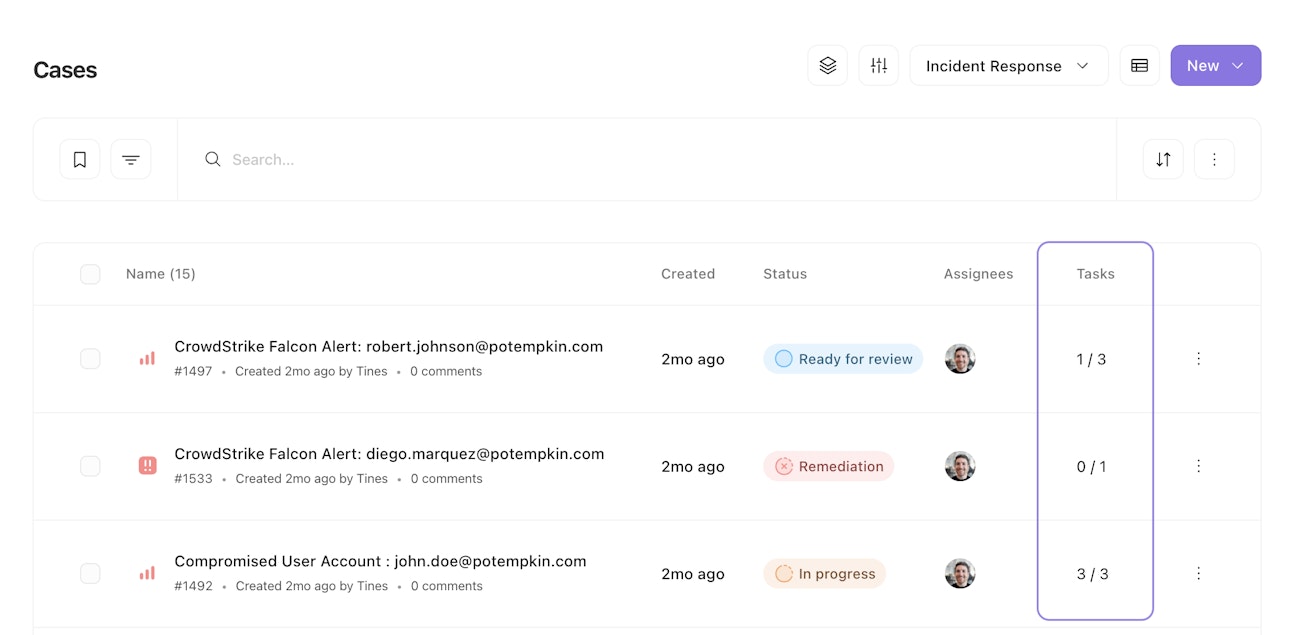Open the sliders settings icon button
This screenshot has width=1300, height=635.
click(878, 66)
